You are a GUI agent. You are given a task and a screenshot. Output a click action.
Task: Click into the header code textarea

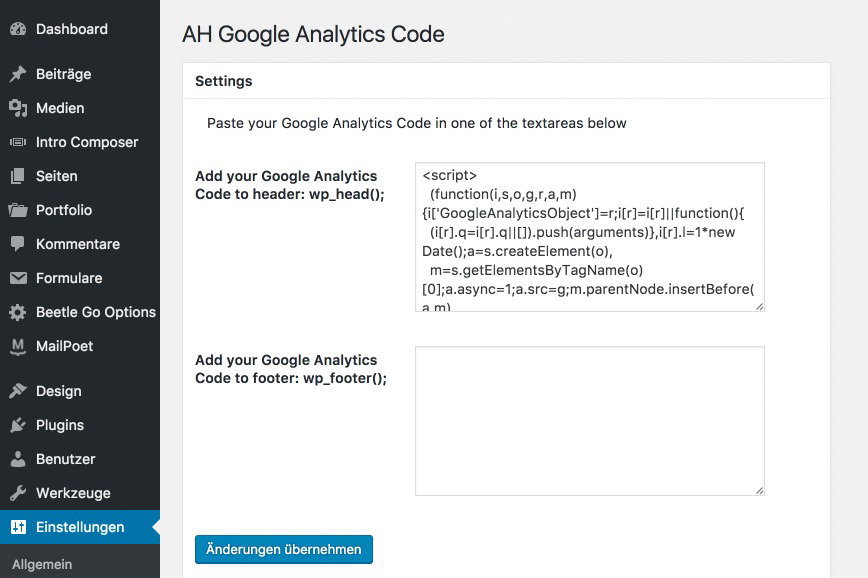[590, 237]
